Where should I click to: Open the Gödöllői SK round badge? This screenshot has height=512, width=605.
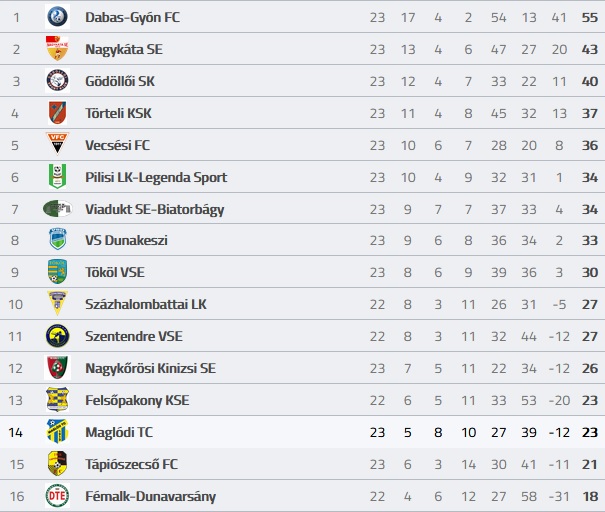[x=57, y=81]
